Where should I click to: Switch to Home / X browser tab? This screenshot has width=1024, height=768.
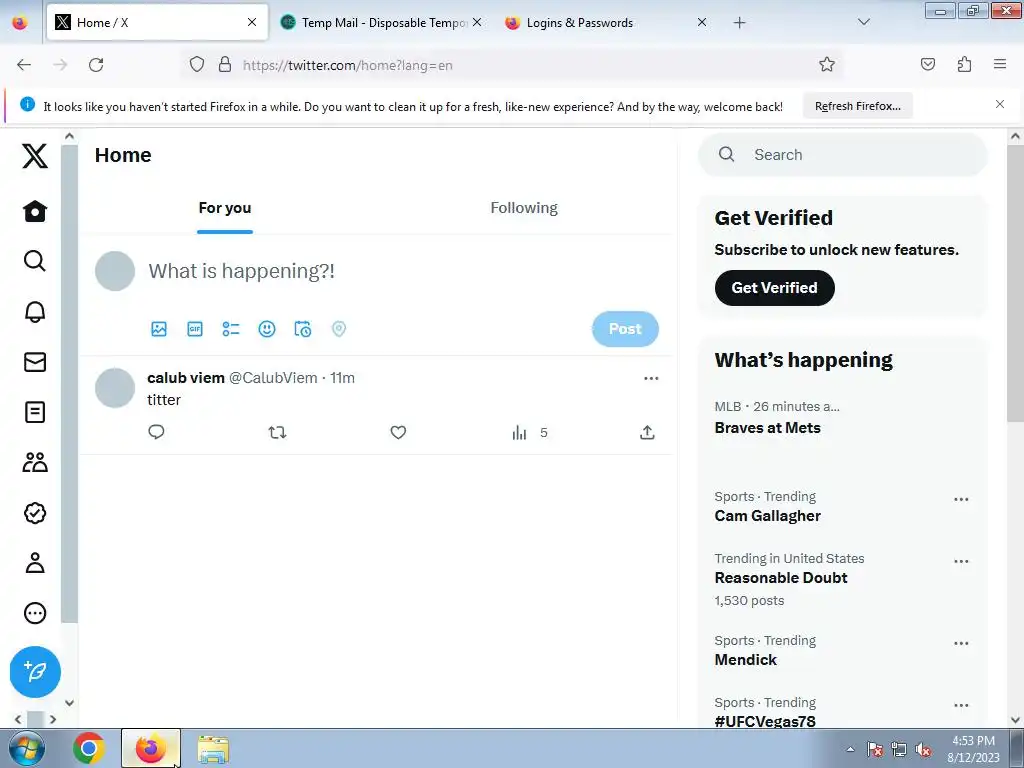(x=157, y=22)
